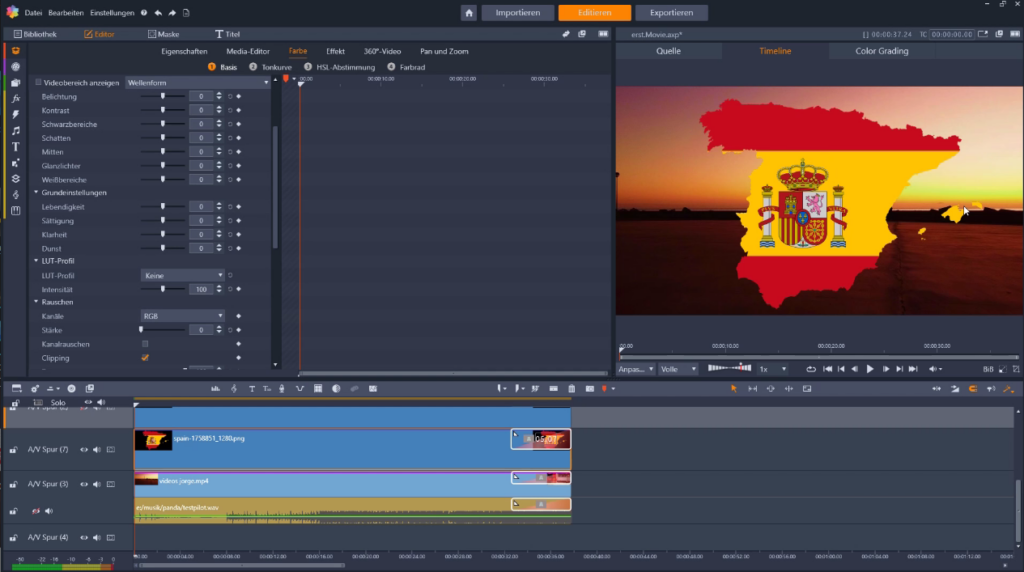Click the storyboard icon in timeline toolbar
The height and width of the screenshot is (572, 1024).
(x=16, y=389)
